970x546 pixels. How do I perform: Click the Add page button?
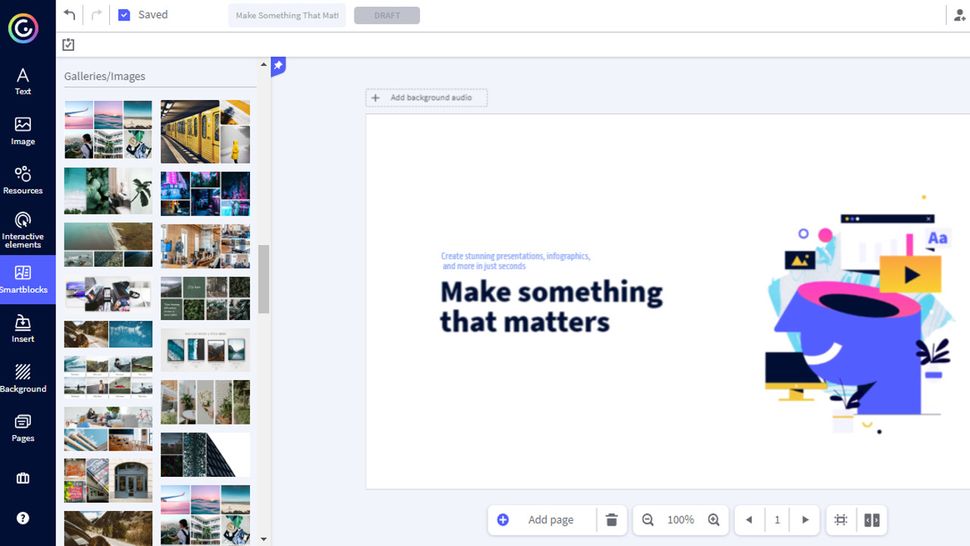point(542,519)
